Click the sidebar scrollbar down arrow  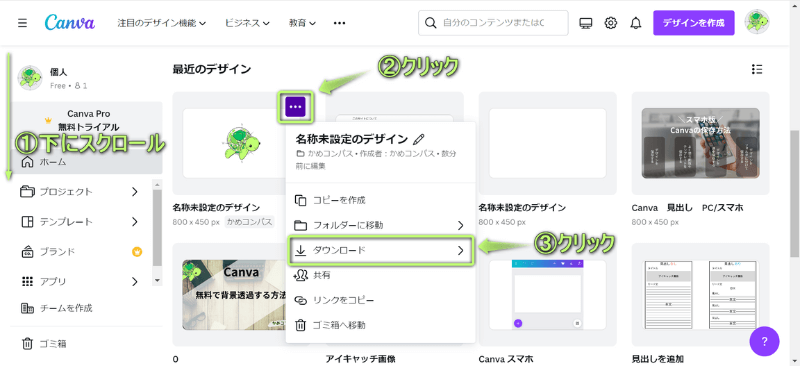point(157,281)
